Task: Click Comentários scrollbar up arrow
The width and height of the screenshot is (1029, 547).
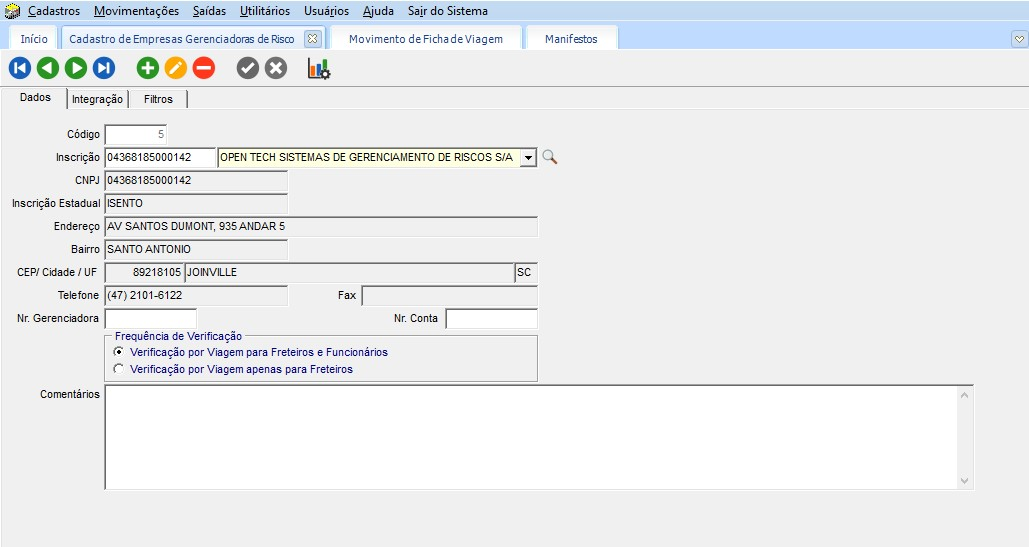Action: [x=964, y=394]
